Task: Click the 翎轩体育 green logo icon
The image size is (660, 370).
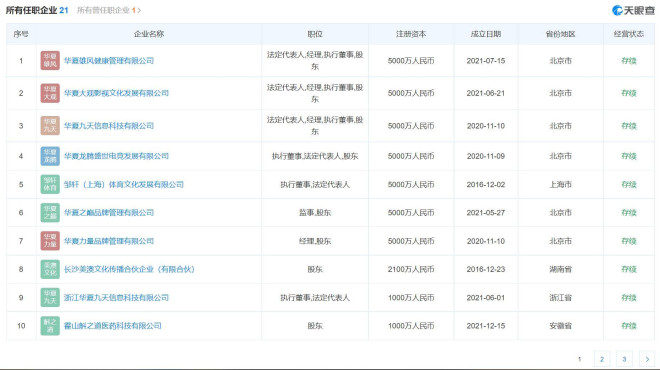Action: pyautogui.click(x=50, y=184)
